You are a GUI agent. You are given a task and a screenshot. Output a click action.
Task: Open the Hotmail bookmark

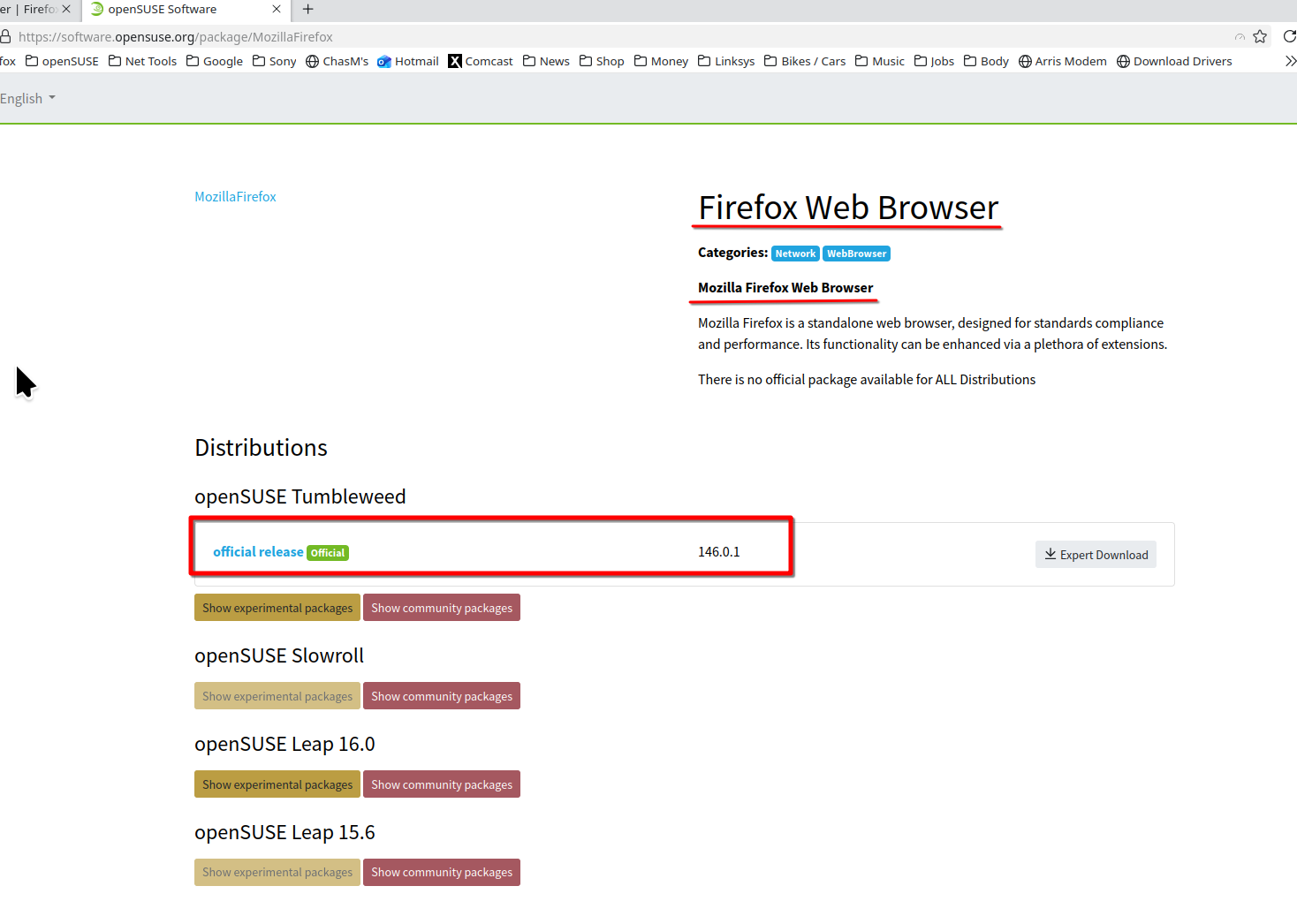408,61
